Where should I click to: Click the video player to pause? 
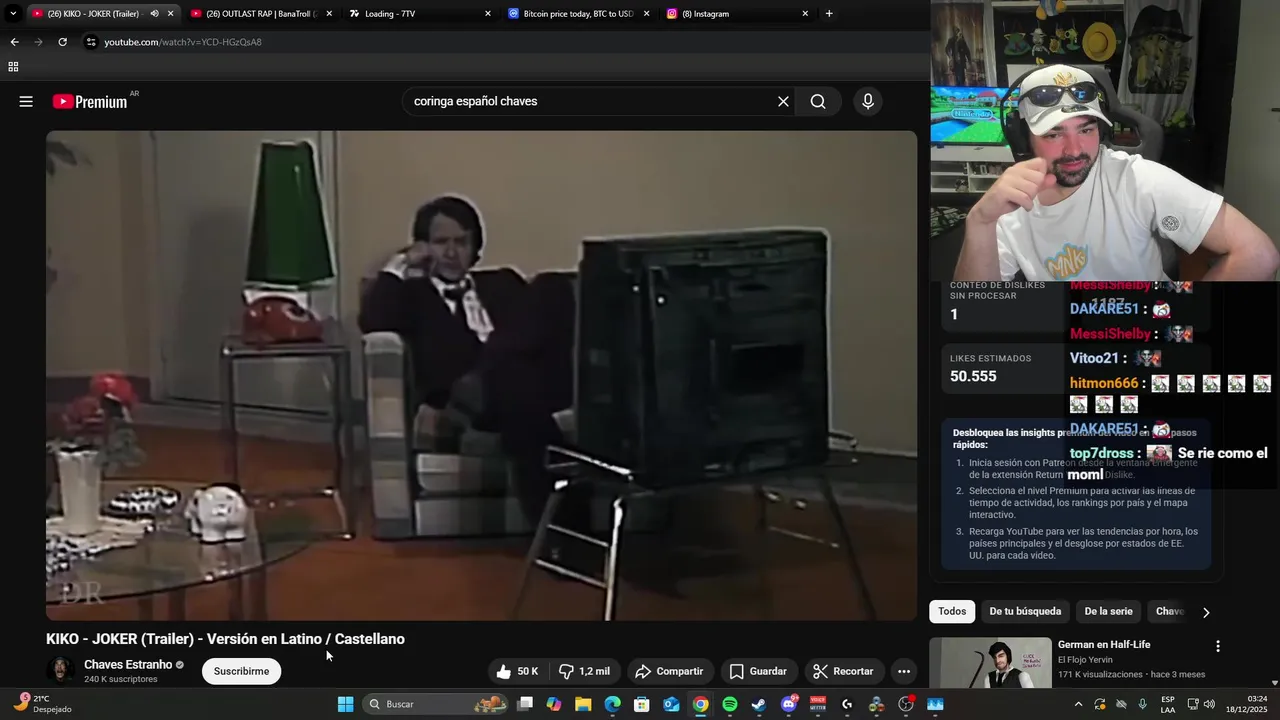tap(481, 375)
